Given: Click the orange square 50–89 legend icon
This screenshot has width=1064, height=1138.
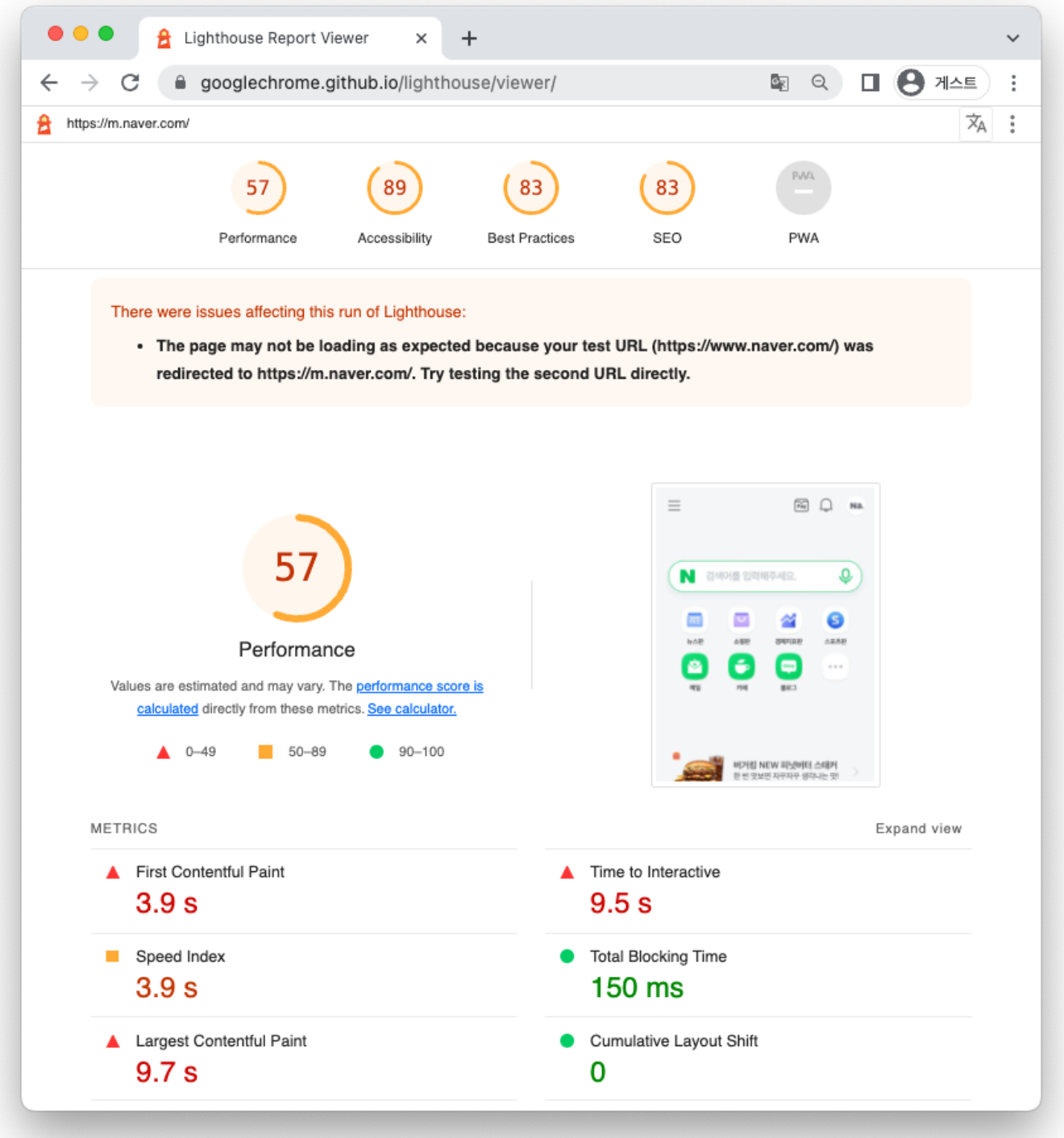Looking at the screenshot, I should tap(265, 752).
